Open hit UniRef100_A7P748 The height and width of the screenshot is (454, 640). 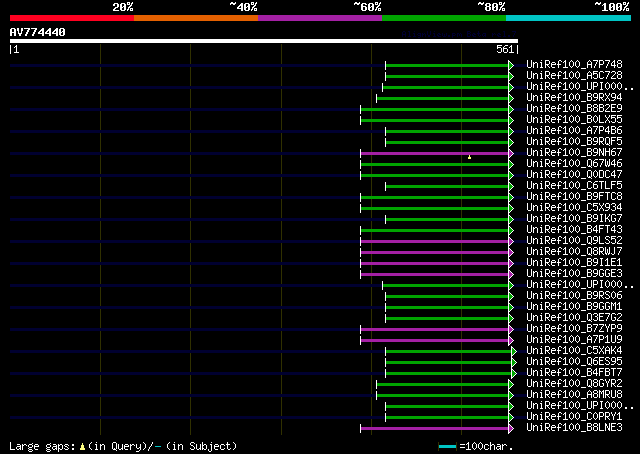574,65
